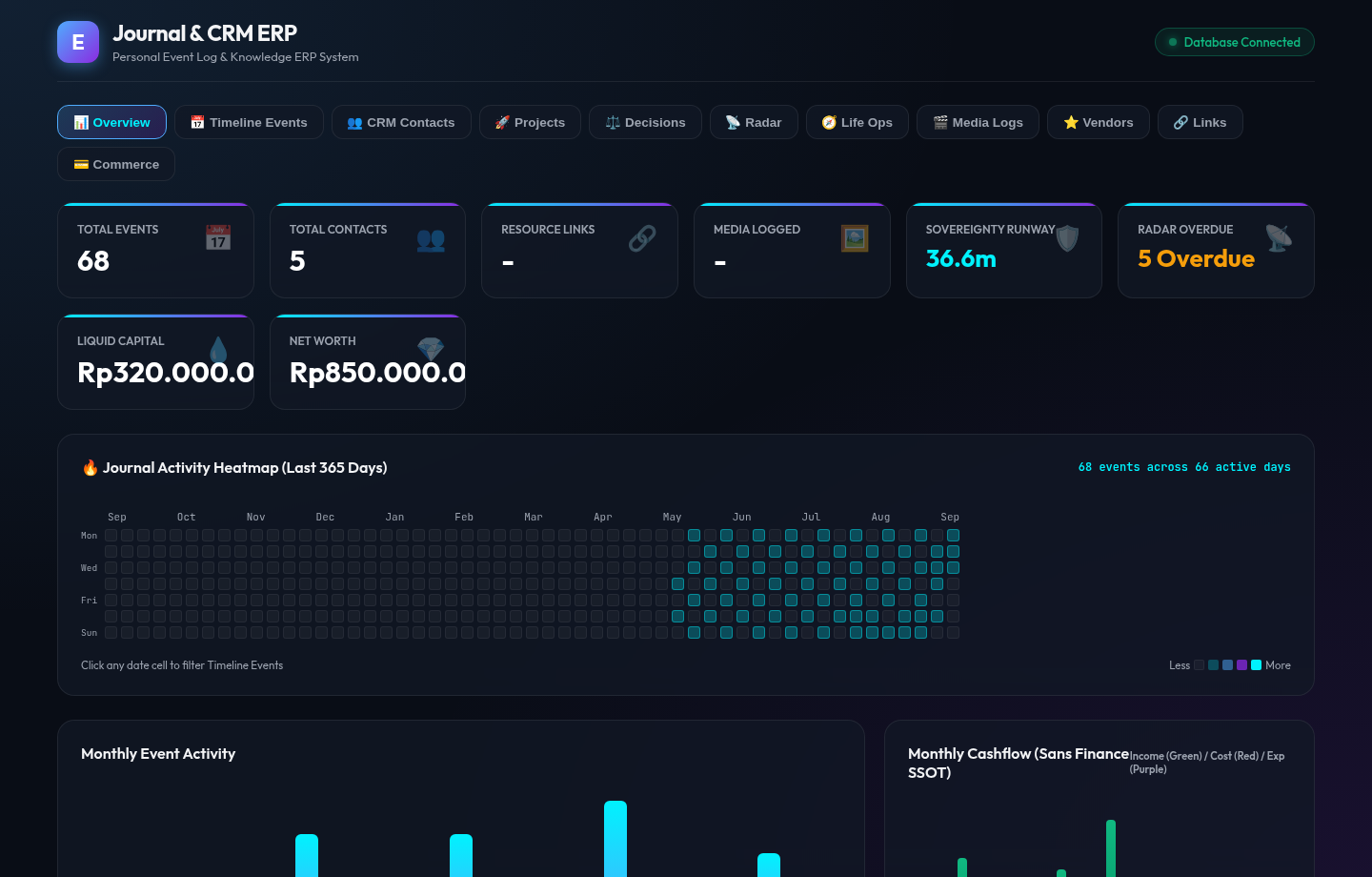Click the May month label on heatmap
The width and height of the screenshot is (1372, 877).
coord(673,517)
